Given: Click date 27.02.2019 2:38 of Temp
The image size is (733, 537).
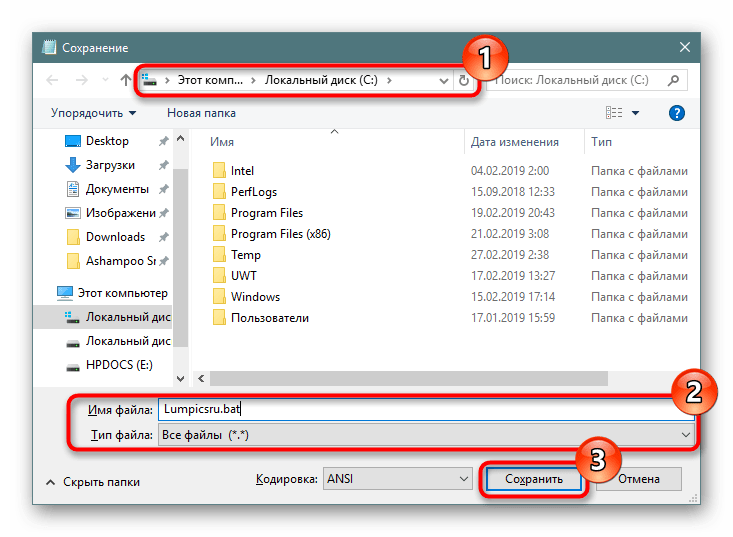Looking at the screenshot, I should coord(510,255).
